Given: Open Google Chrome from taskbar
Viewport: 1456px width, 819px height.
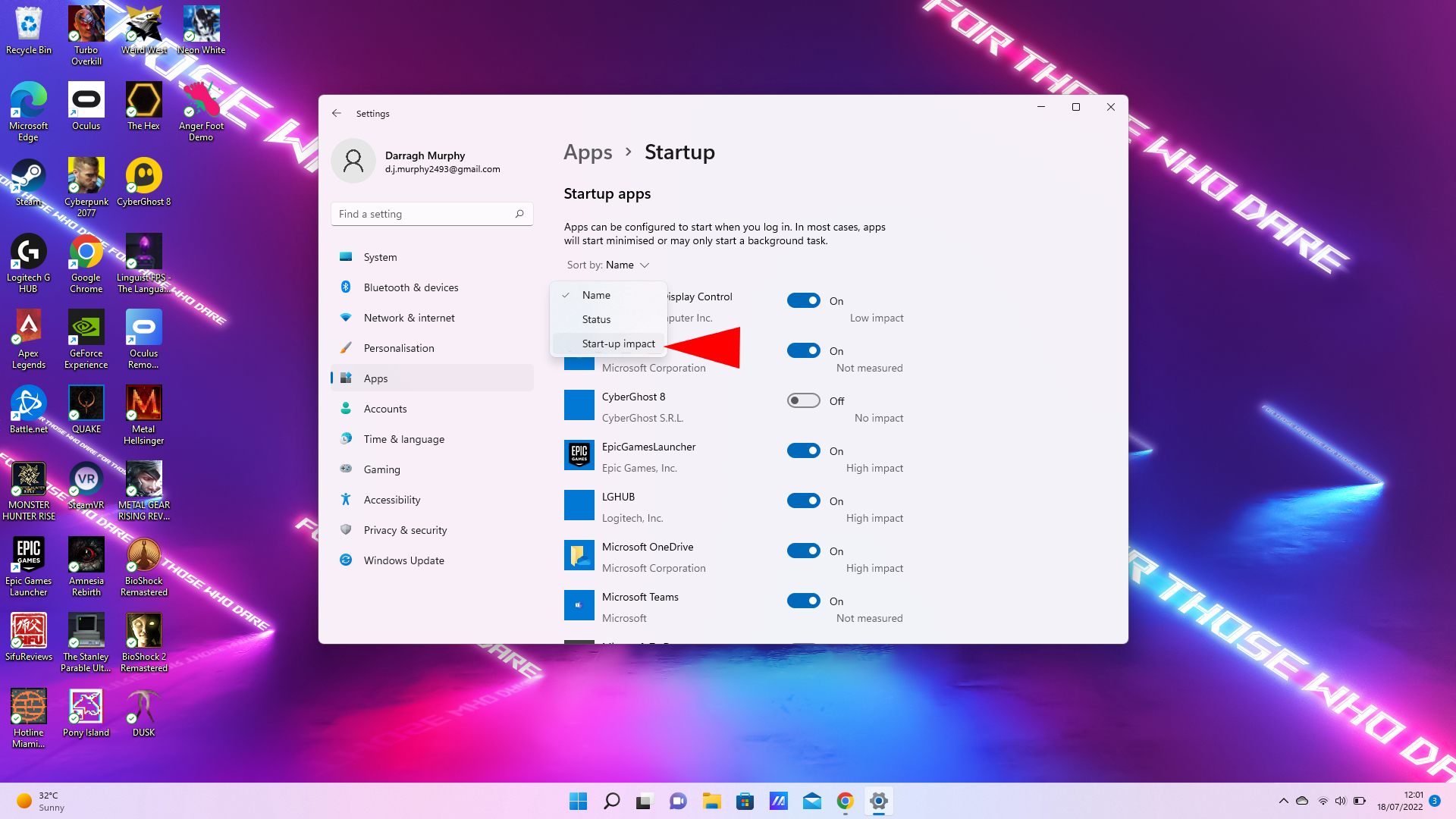Looking at the screenshot, I should coord(845,800).
